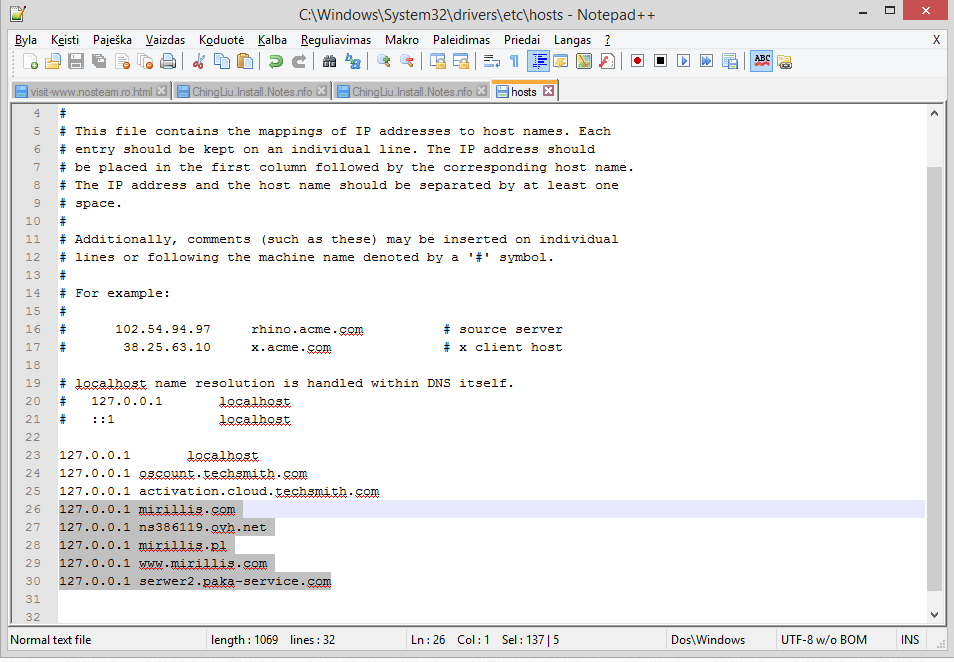Screen dimensions: 954x662
Task: Open the Koduotė menu
Action: [221, 40]
